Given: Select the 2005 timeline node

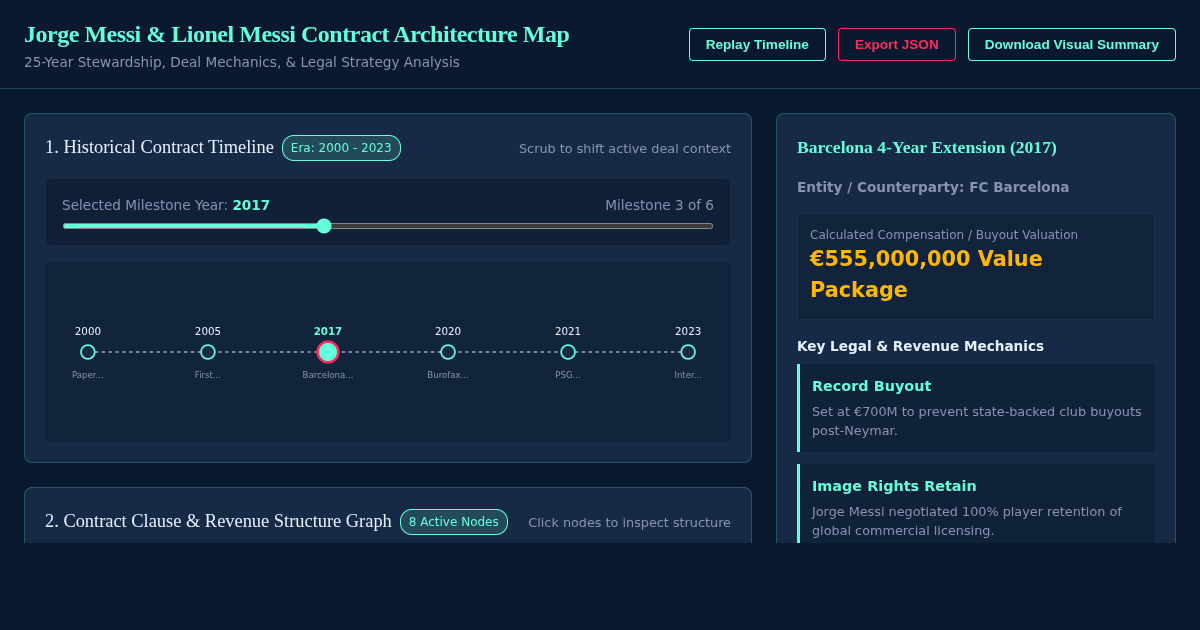Looking at the screenshot, I should [x=208, y=352].
